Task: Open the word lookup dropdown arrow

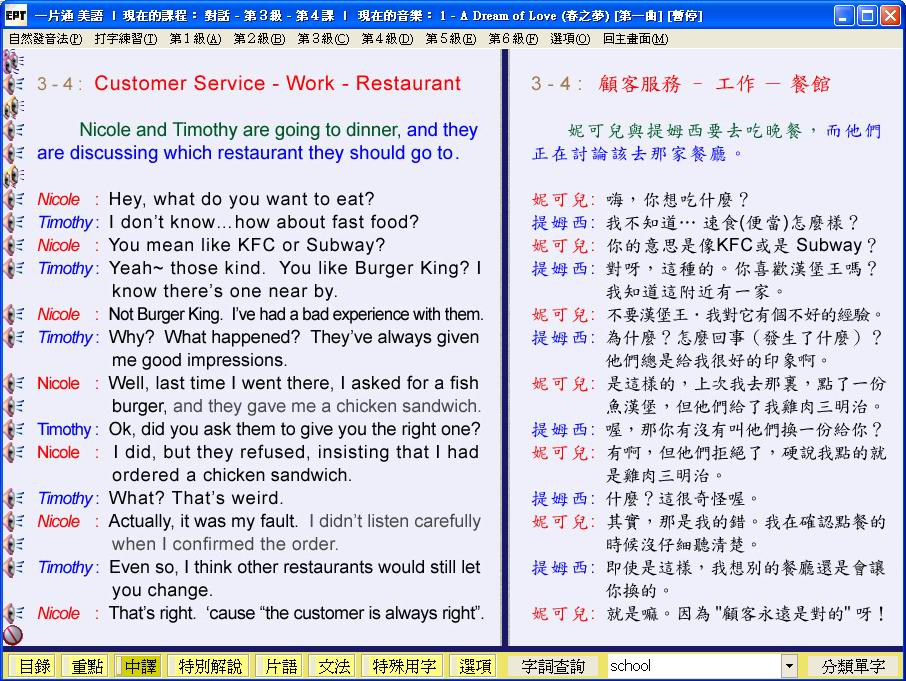Action: pyautogui.click(x=789, y=666)
